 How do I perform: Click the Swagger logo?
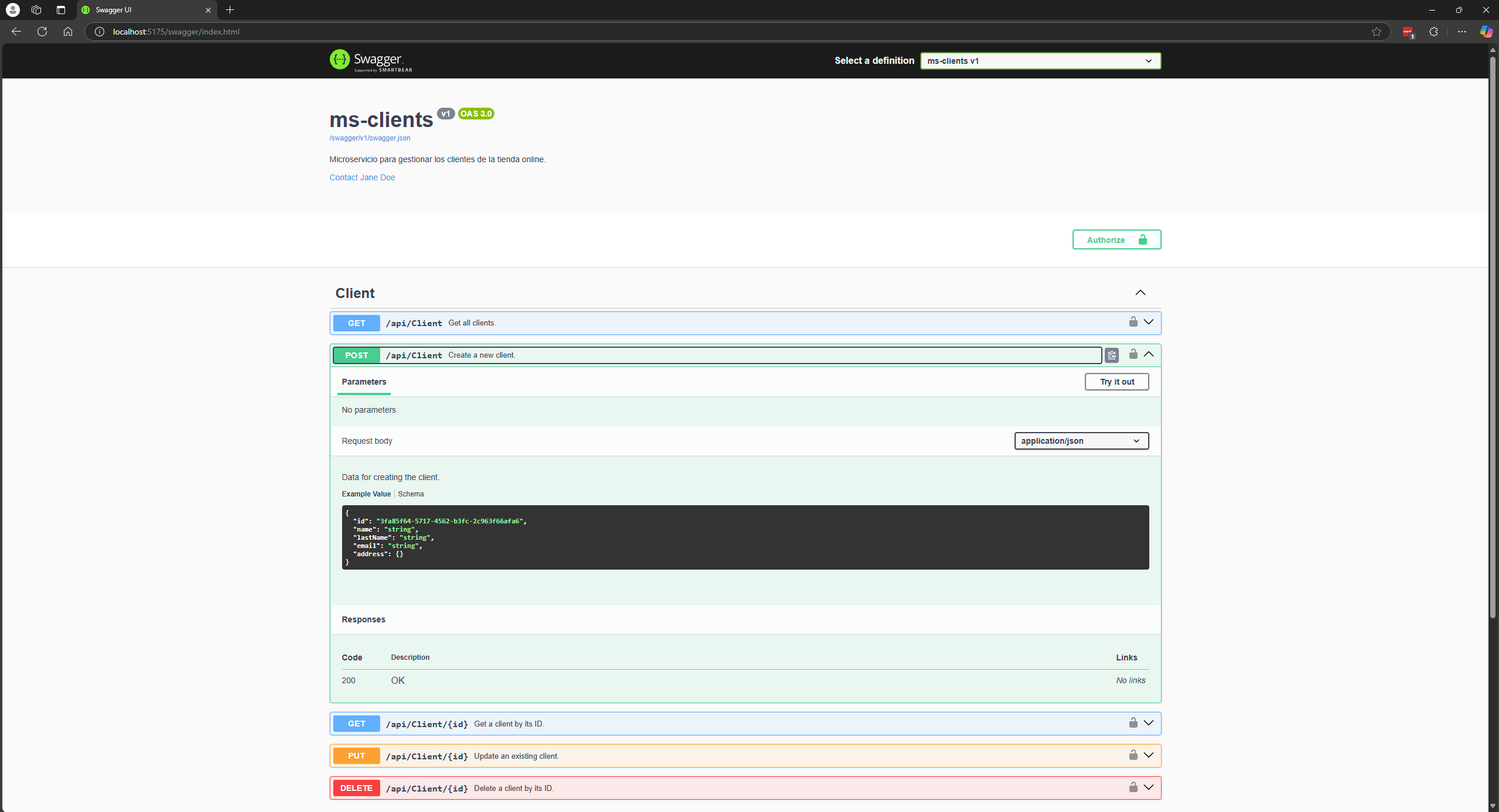371,60
